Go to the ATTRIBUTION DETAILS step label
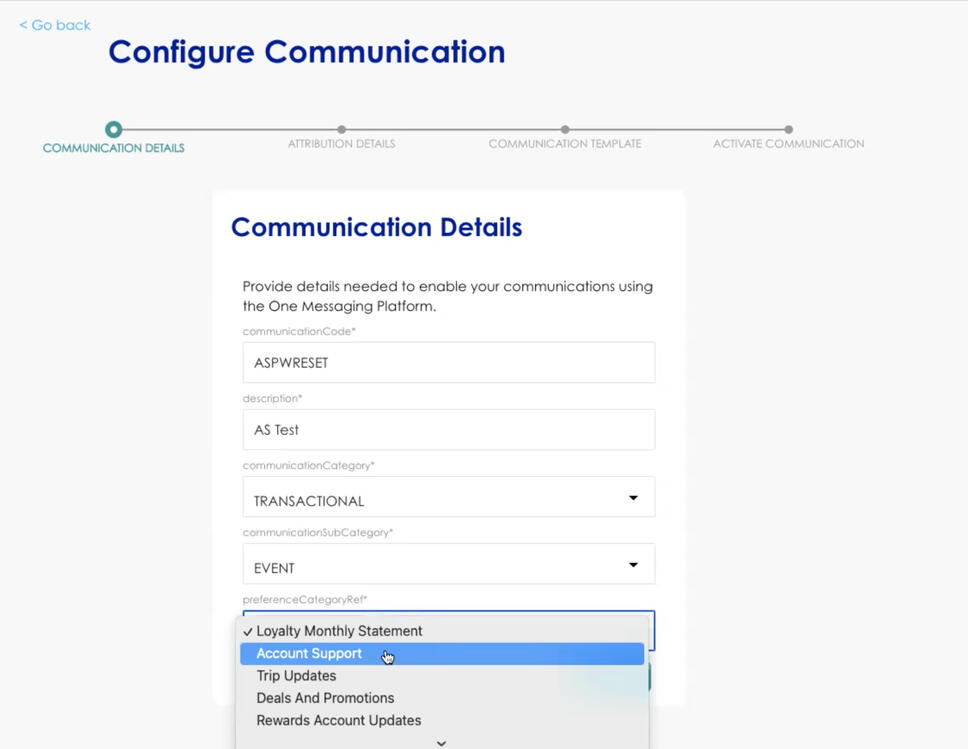Viewport: 968px width, 749px height. click(x=342, y=144)
